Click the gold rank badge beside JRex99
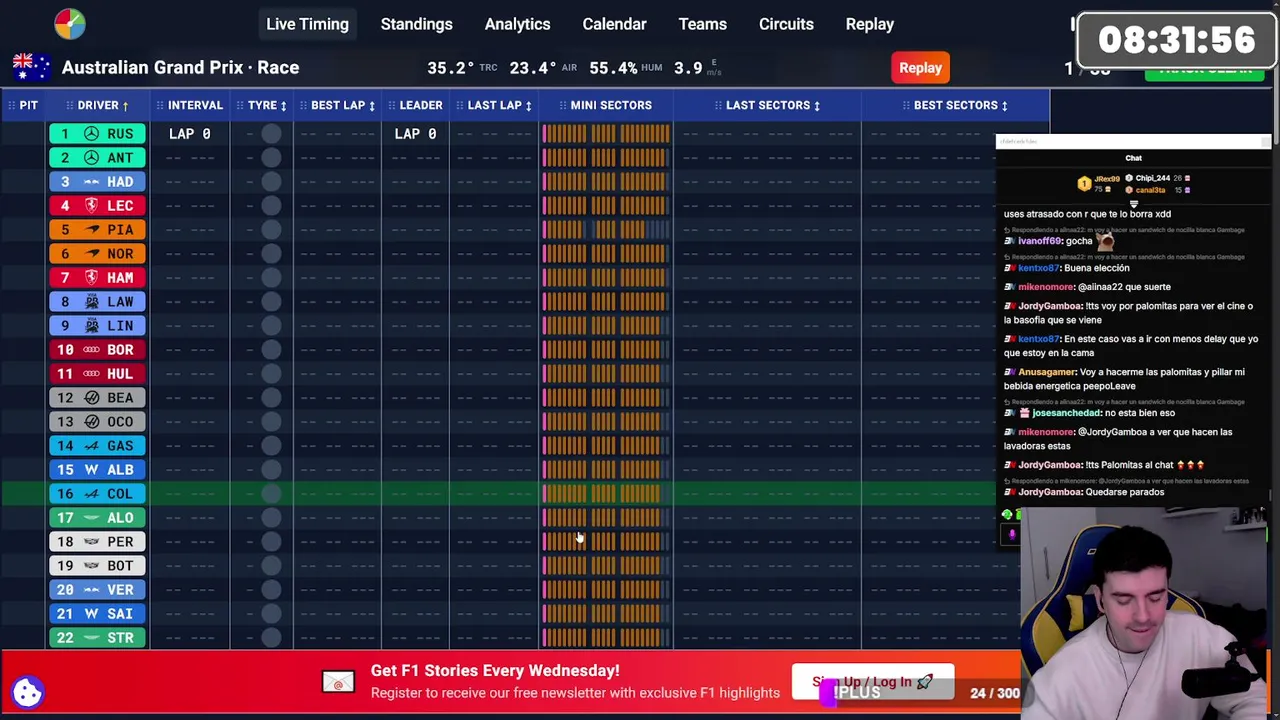The height and width of the screenshot is (720, 1280). pos(1084,183)
